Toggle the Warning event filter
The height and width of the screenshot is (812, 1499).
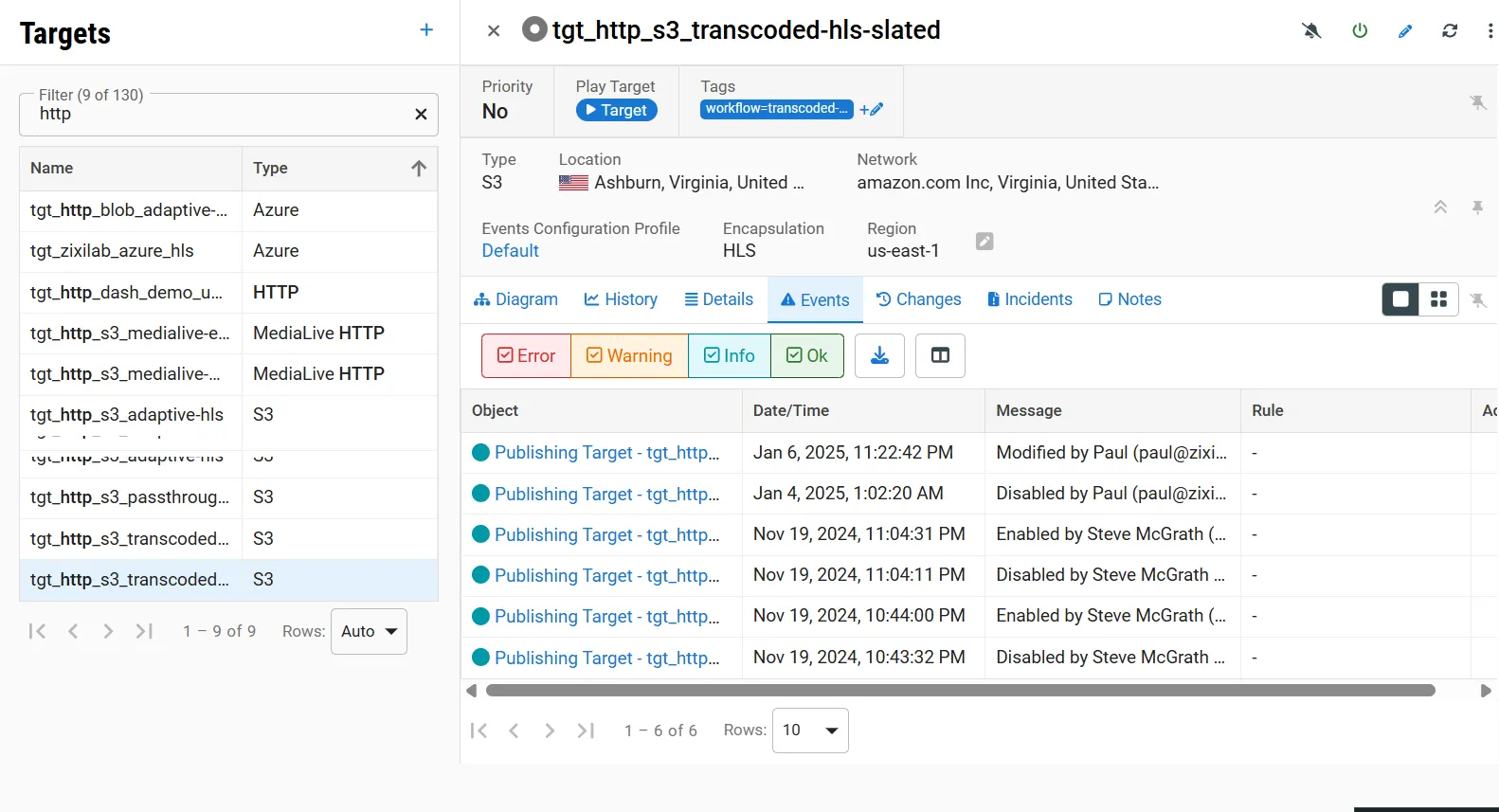point(629,355)
